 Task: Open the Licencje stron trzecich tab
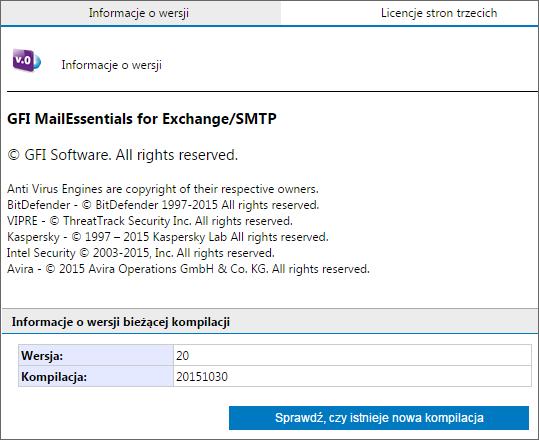pos(439,13)
